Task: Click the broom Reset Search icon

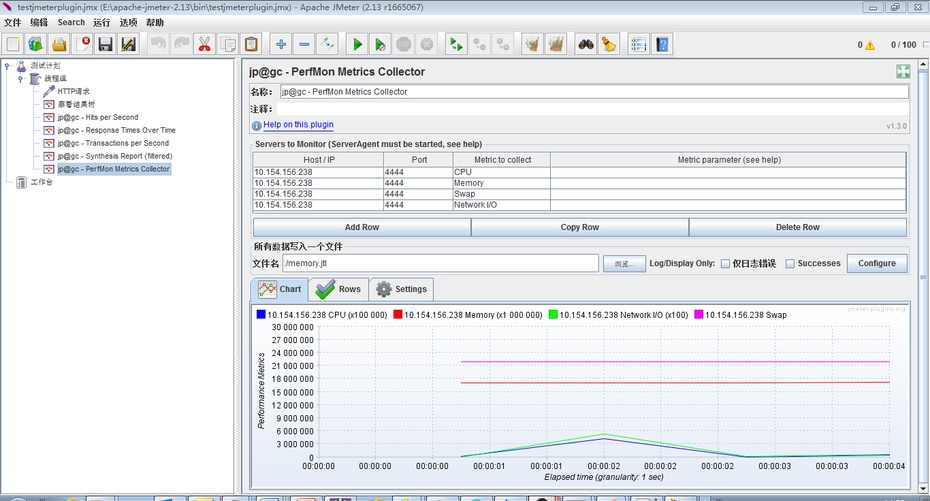Action: point(608,44)
